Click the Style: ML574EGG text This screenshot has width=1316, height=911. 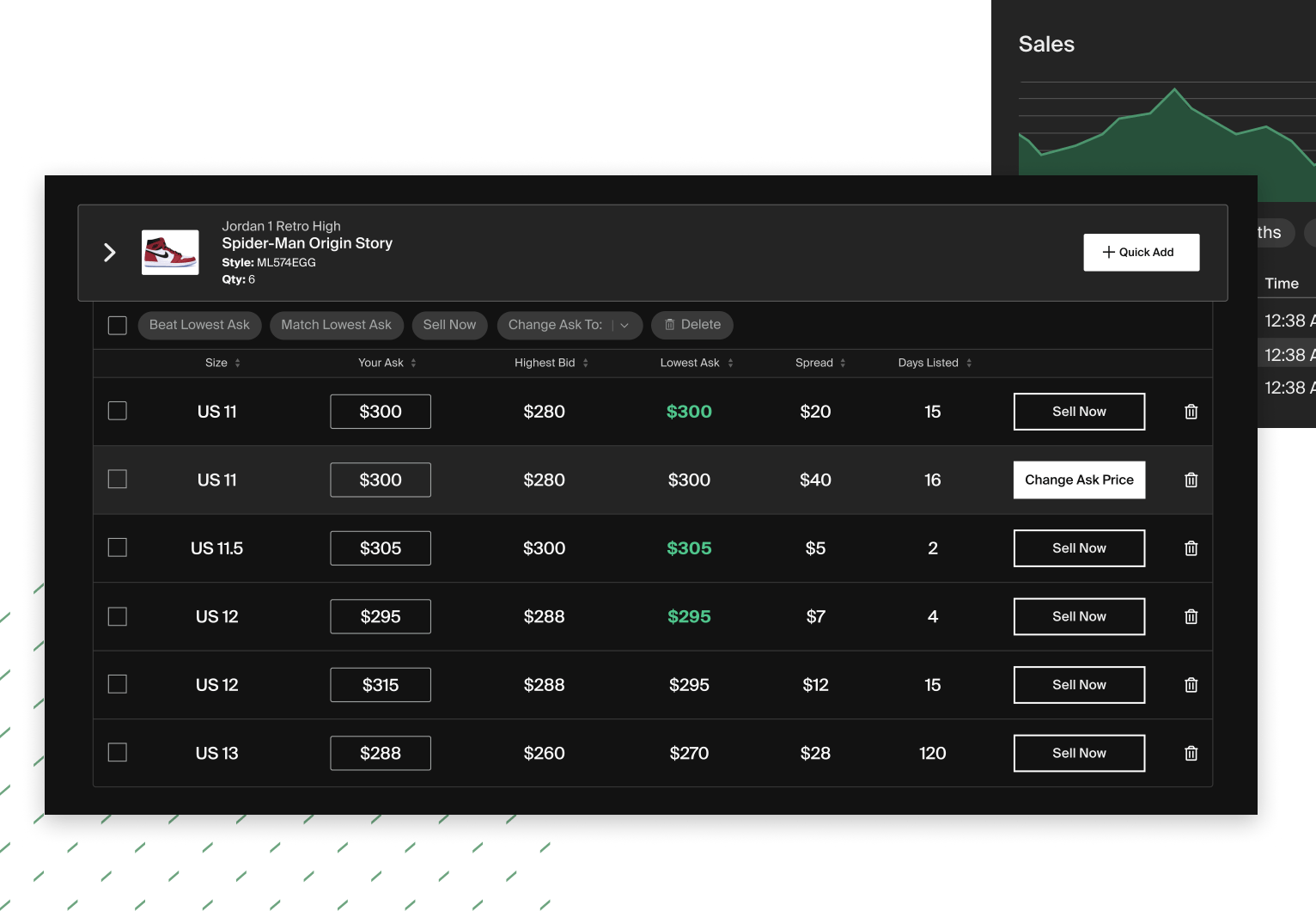coord(269,262)
